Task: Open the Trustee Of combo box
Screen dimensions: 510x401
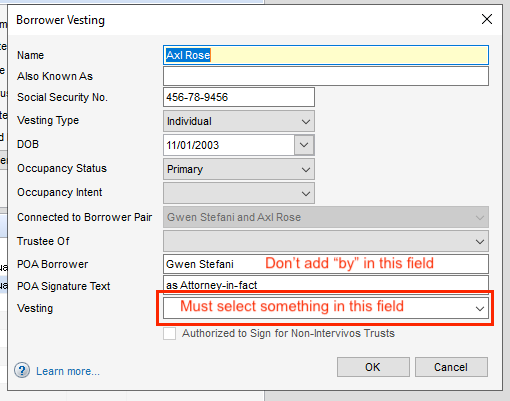Action: coord(326,241)
